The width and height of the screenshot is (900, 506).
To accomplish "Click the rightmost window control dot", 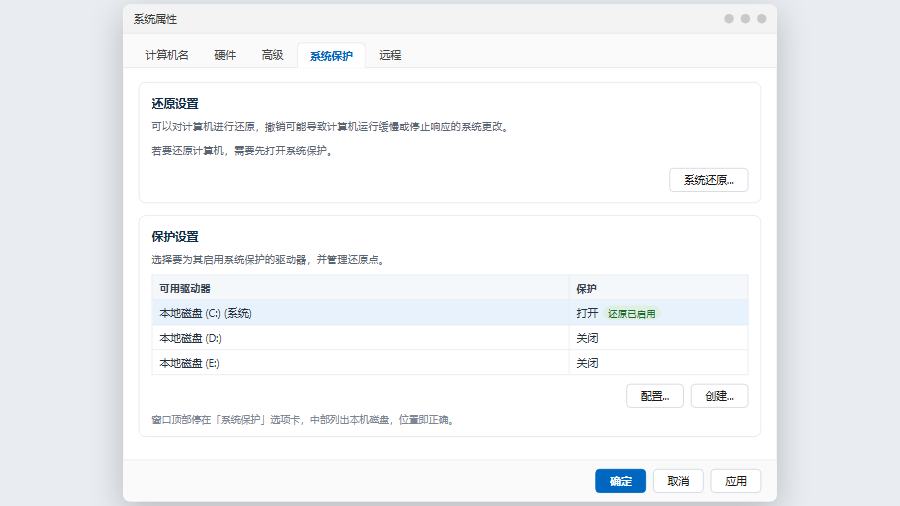I will click(762, 19).
